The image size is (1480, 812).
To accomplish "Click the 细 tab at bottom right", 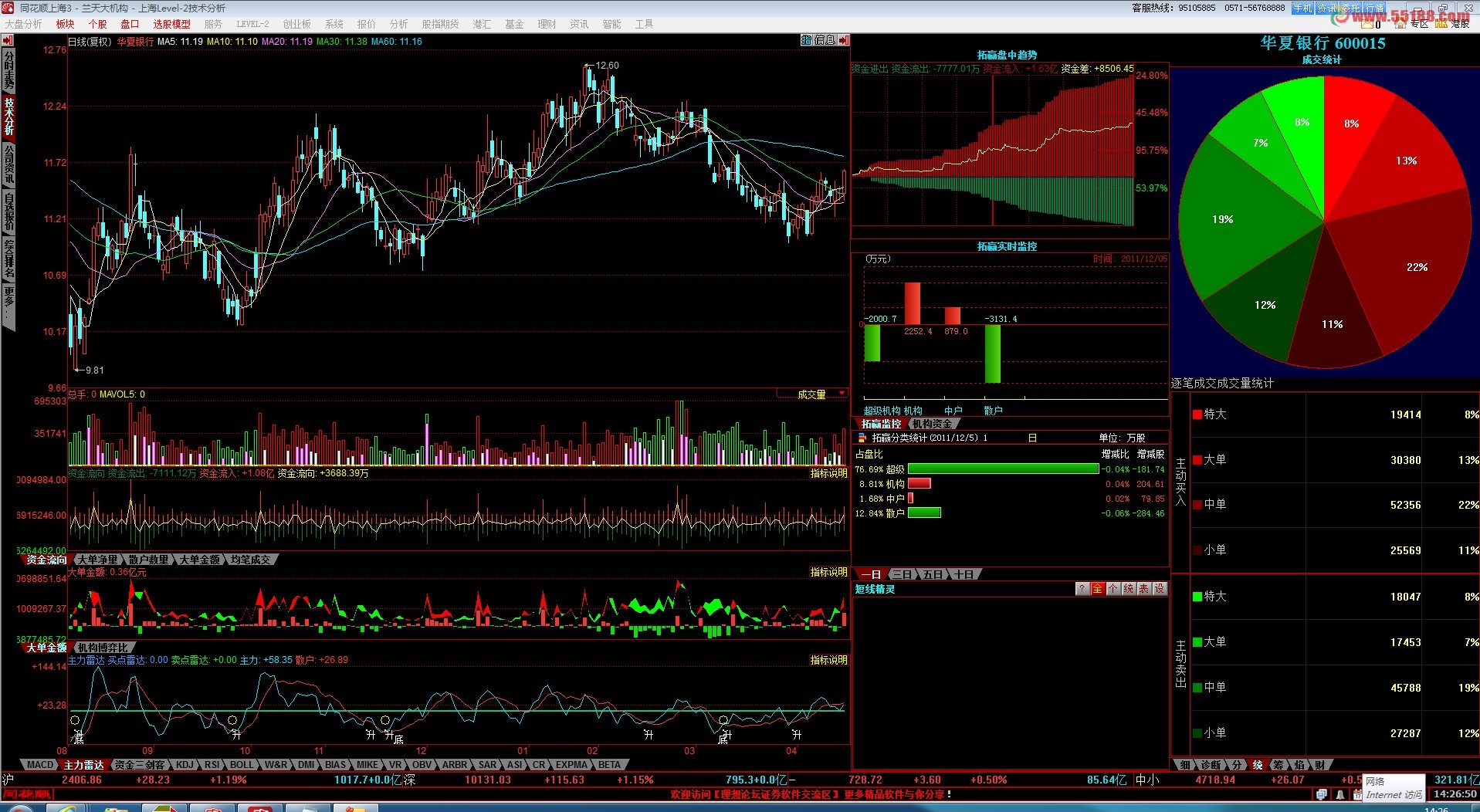I will pyautogui.click(x=1185, y=765).
